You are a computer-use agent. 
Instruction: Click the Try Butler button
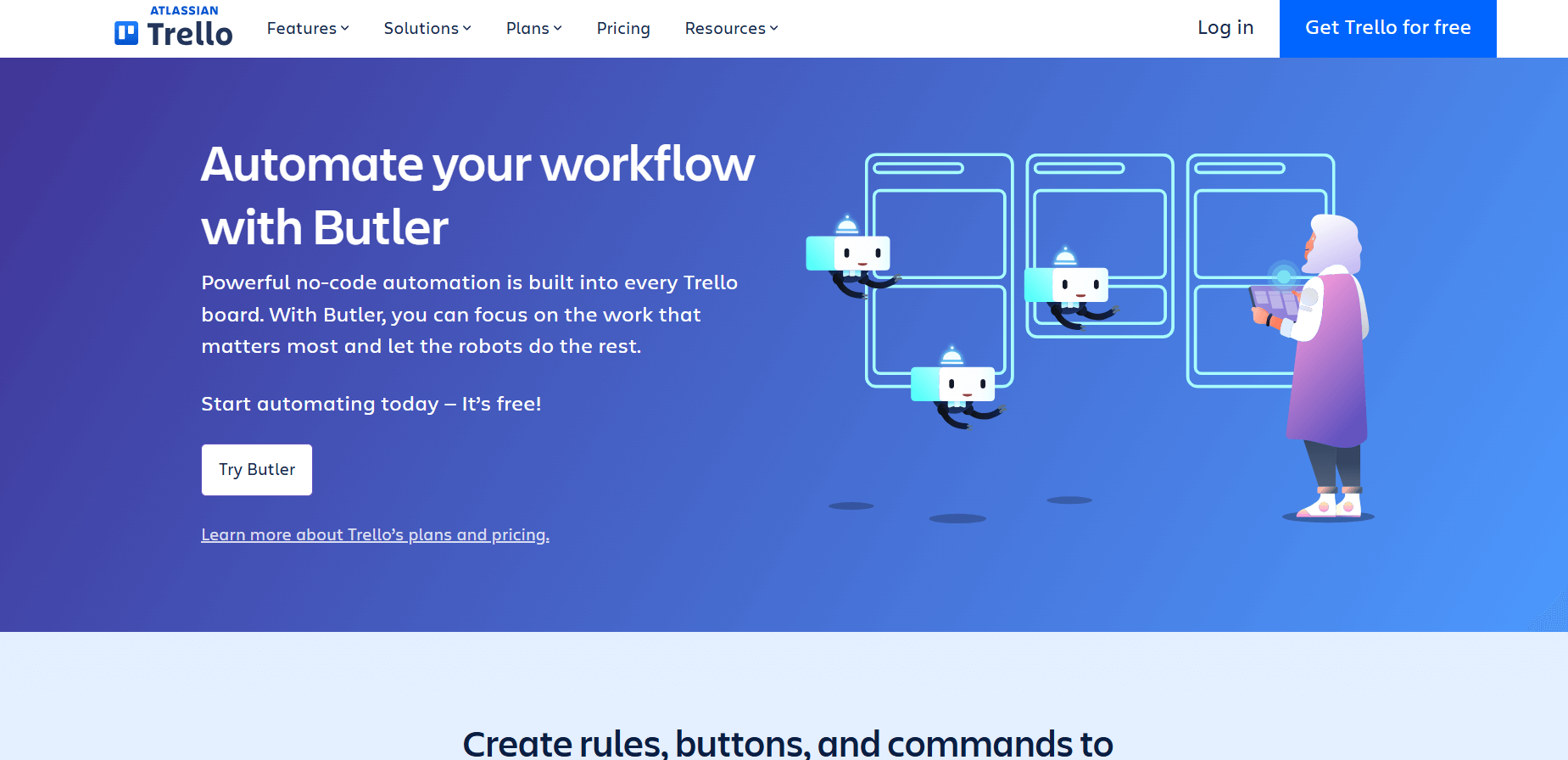[x=257, y=470]
